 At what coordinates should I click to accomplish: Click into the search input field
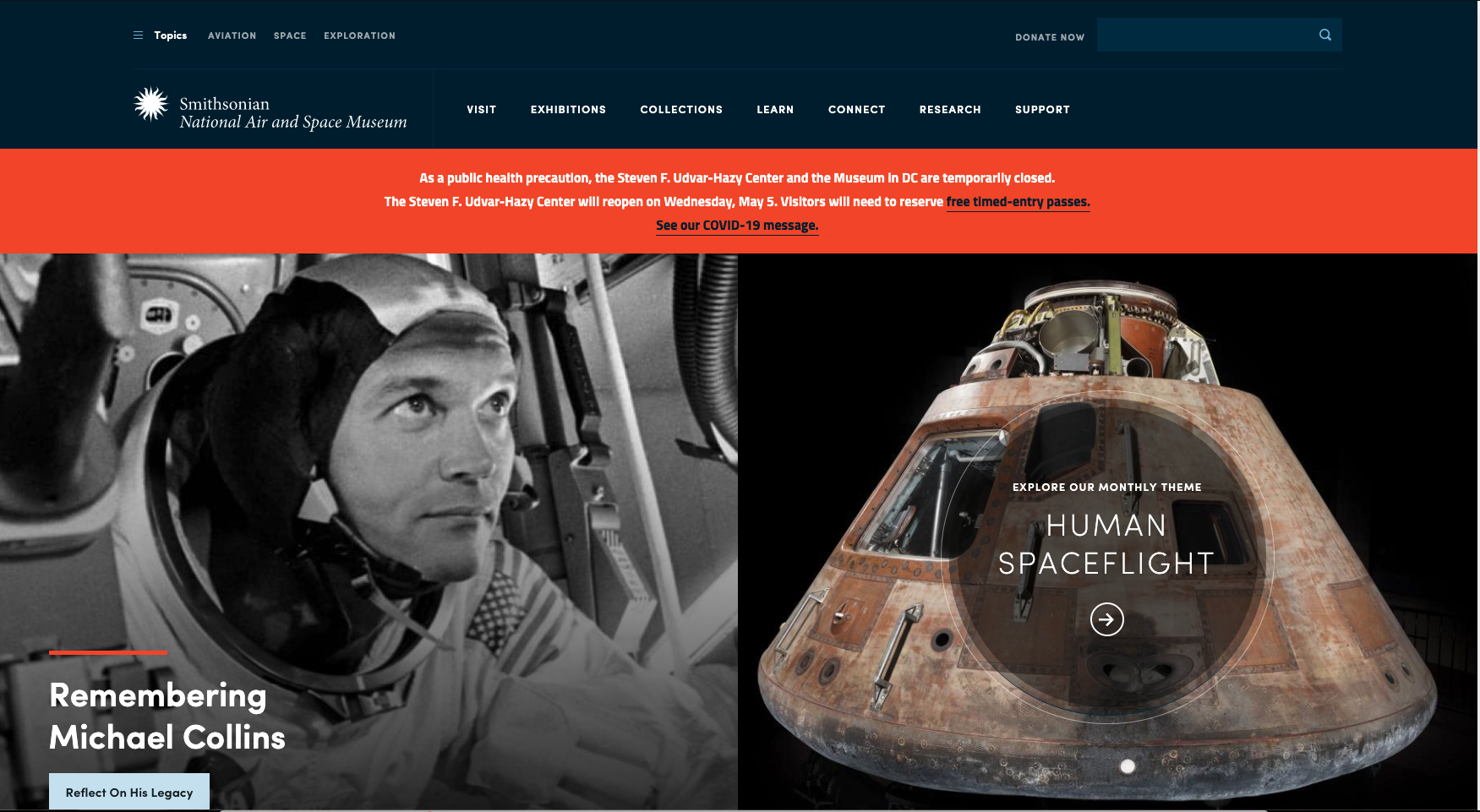[x=1204, y=35]
